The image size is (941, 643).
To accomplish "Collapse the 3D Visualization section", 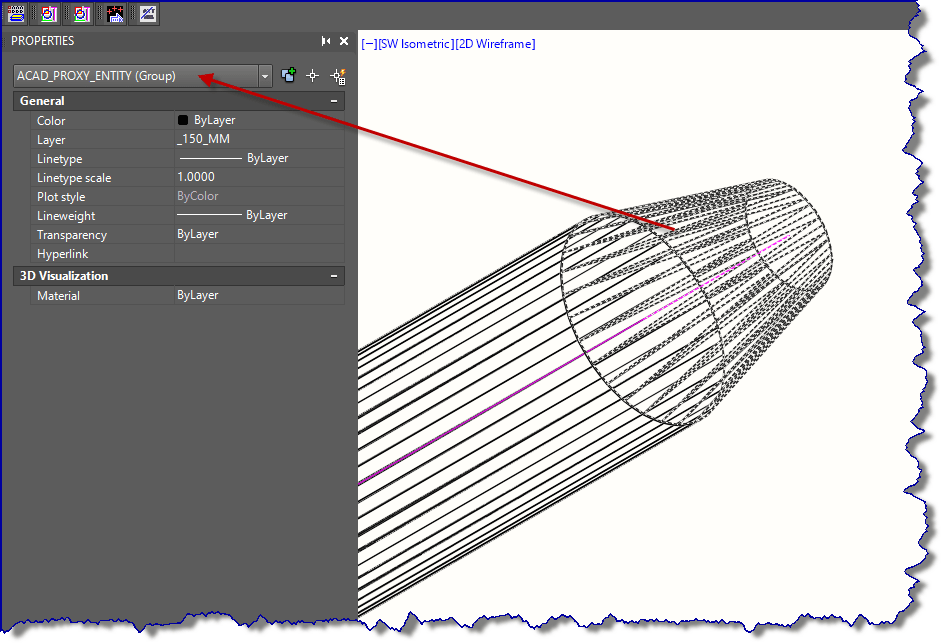I will (x=334, y=276).
